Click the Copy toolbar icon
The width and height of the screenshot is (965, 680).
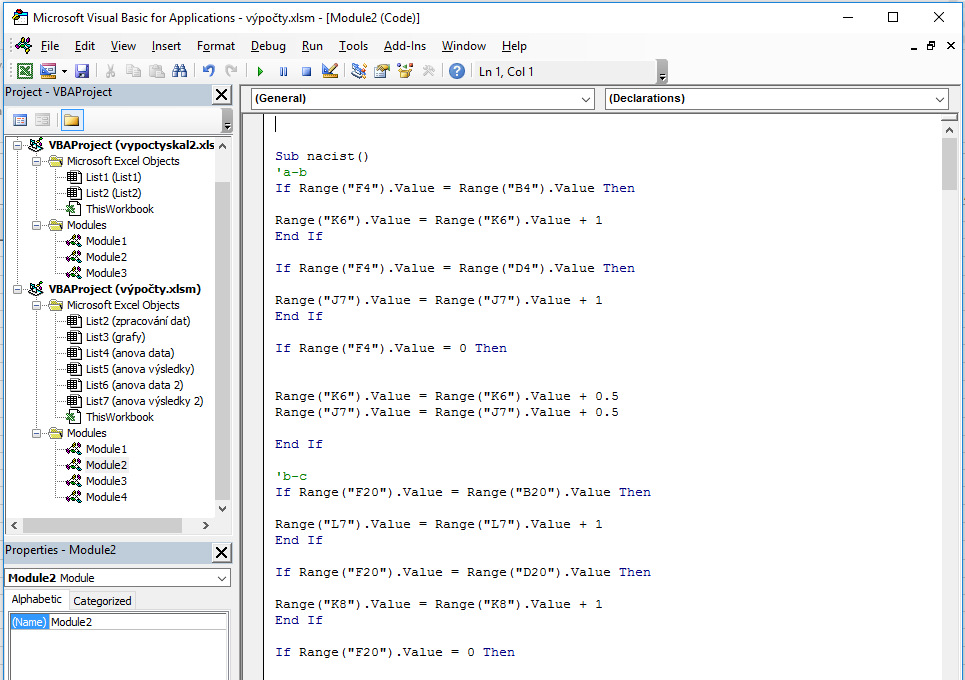(x=134, y=71)
